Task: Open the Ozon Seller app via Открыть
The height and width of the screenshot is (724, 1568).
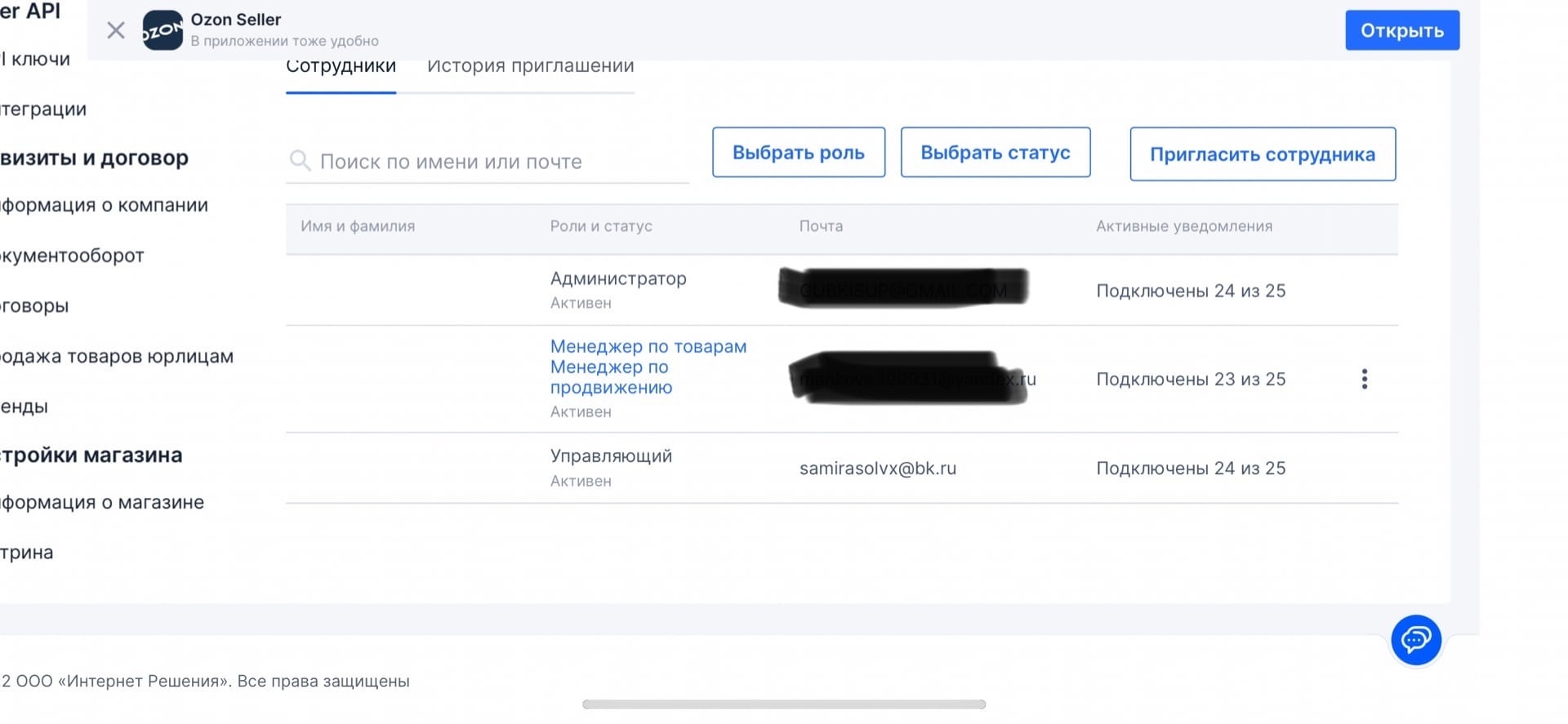Action: click(x=1402, y=31)
